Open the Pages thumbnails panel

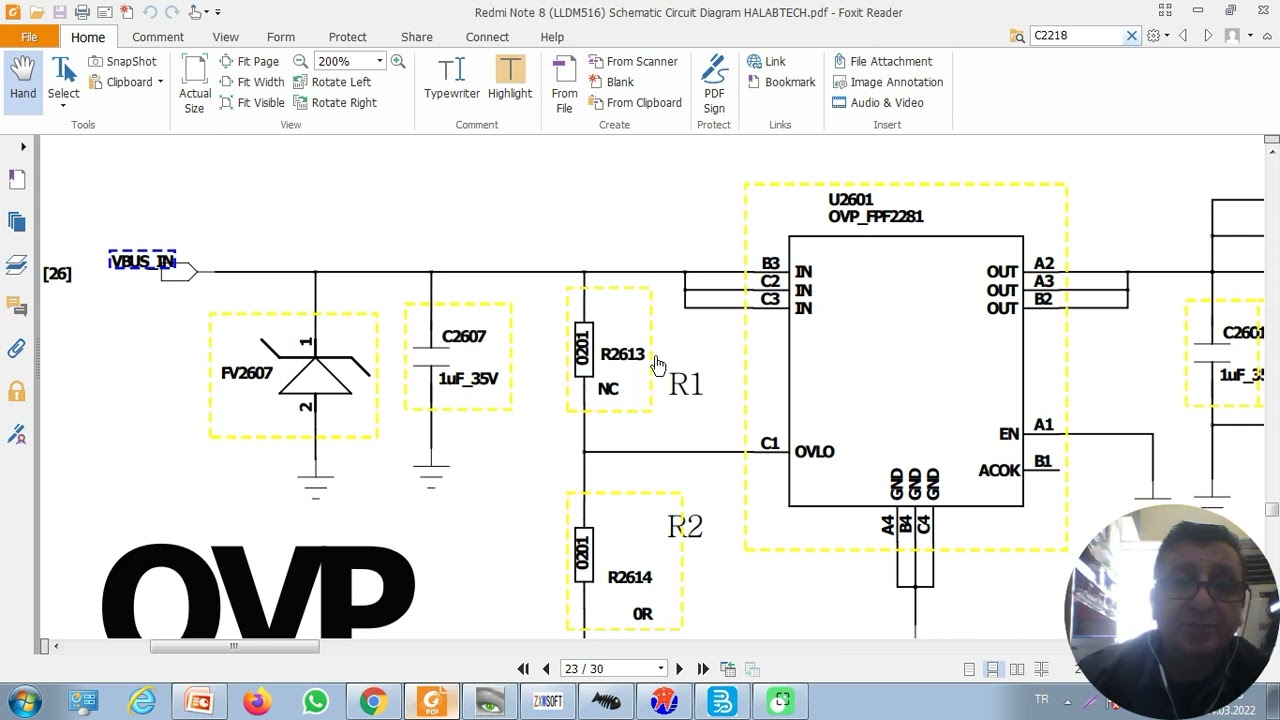[16, 178]
